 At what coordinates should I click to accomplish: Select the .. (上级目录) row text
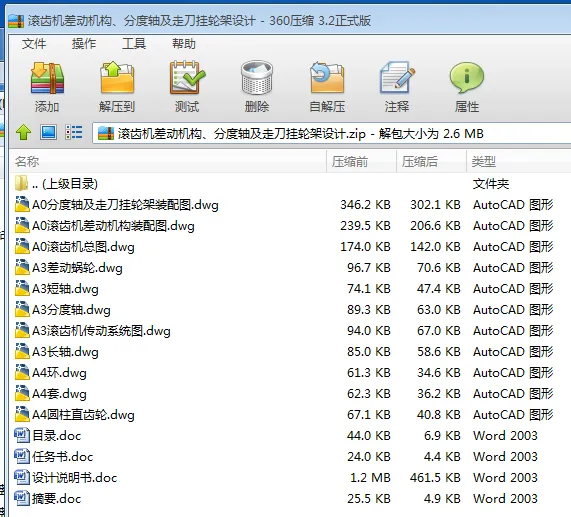point(65,183)
